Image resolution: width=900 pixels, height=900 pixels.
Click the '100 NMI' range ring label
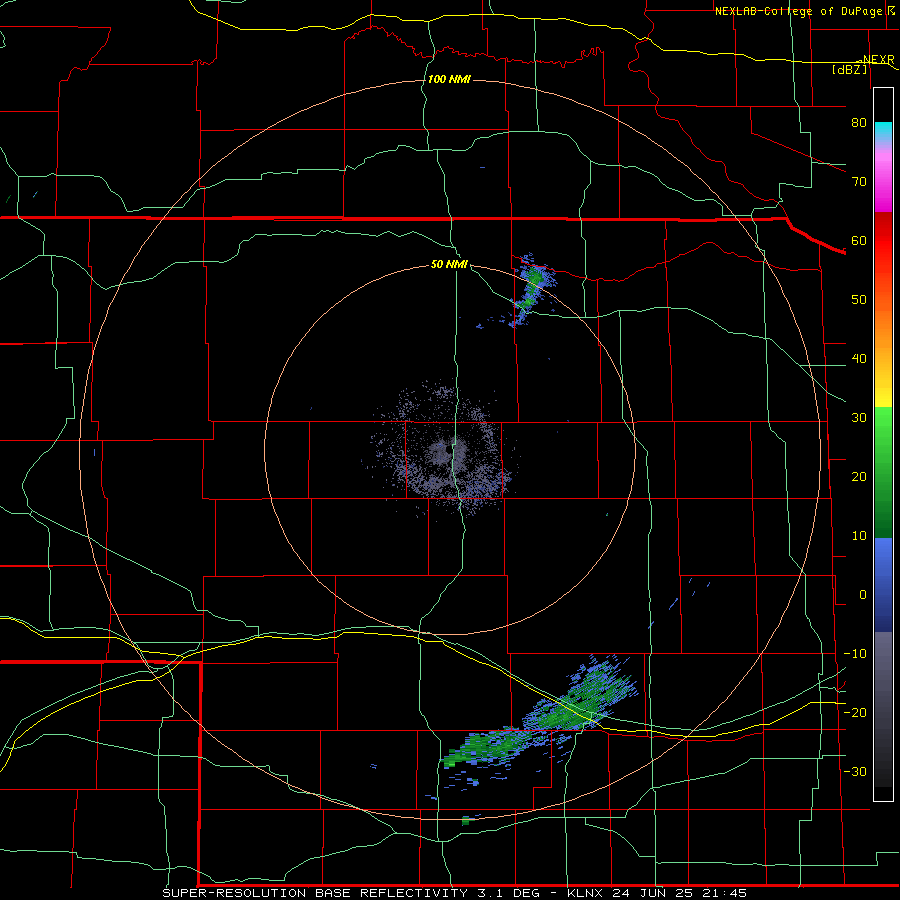pos(449,79)
